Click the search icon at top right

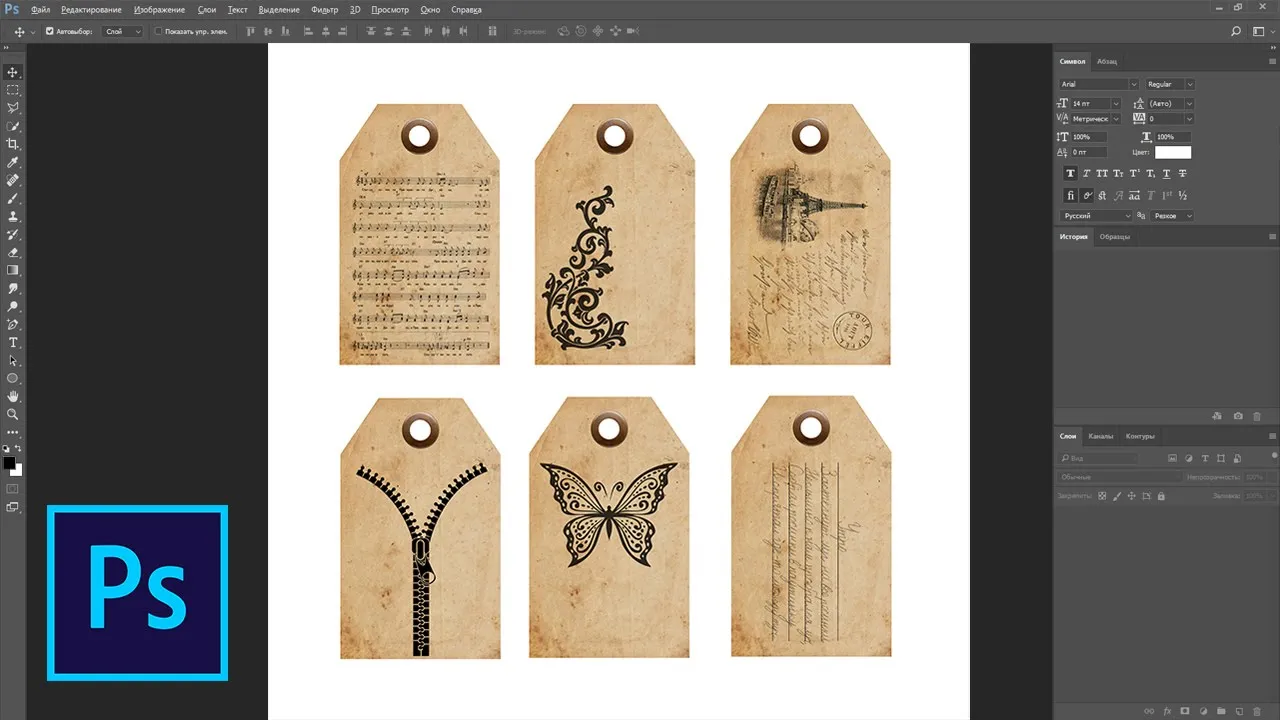pyautogui.click(x=1237, y=31)
